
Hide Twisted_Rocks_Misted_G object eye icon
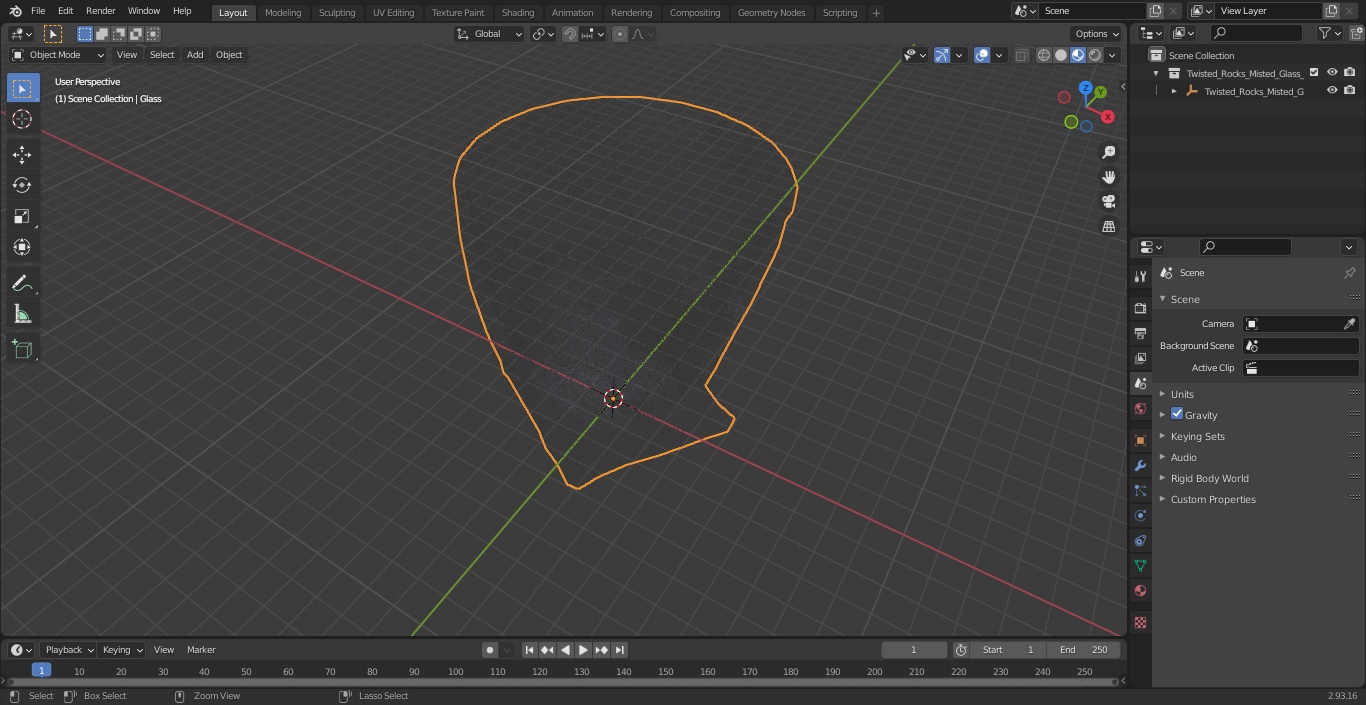click(1332, 90)
